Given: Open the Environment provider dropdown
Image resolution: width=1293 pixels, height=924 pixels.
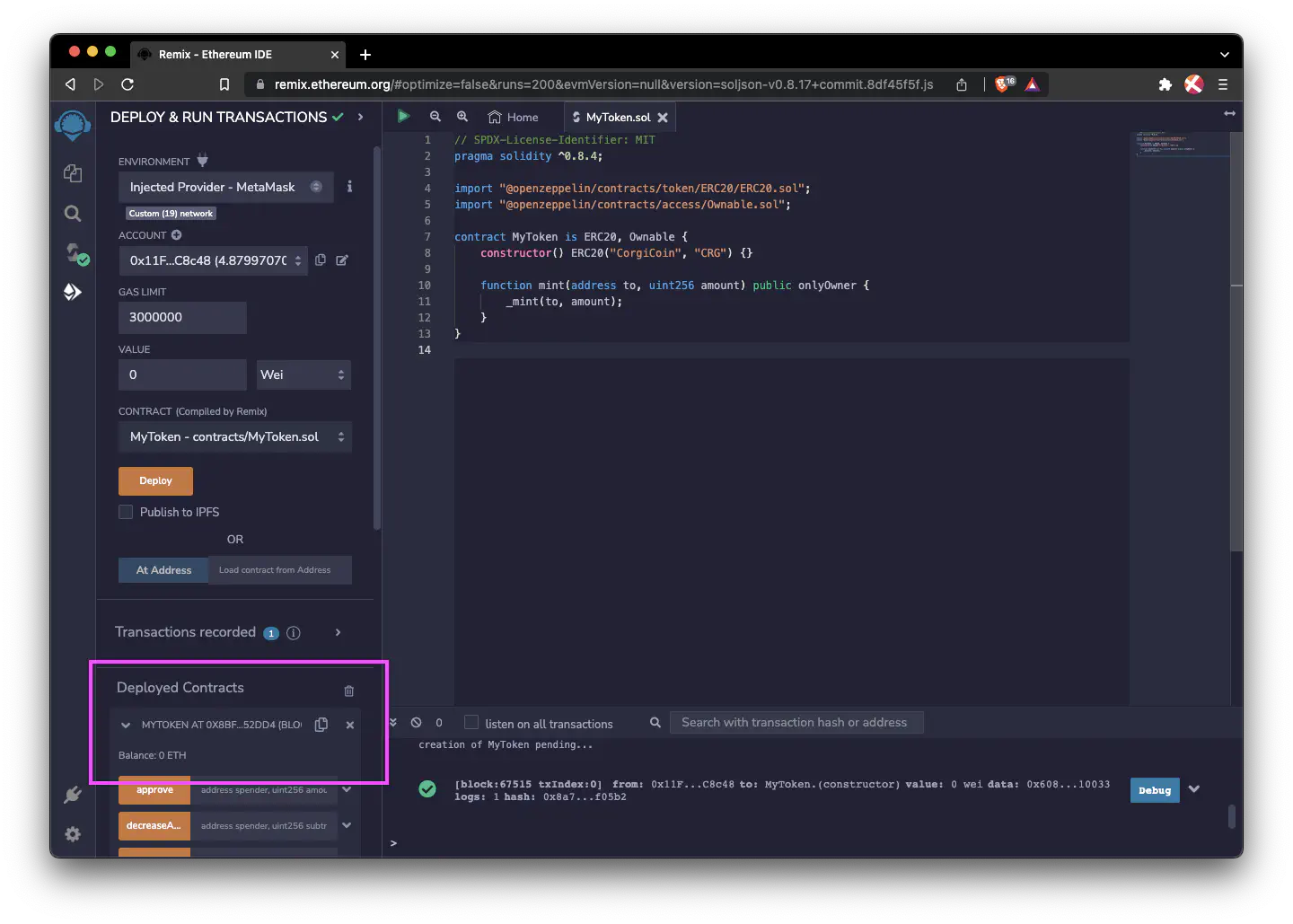Looking at the screenshot, I should [226, 187].
